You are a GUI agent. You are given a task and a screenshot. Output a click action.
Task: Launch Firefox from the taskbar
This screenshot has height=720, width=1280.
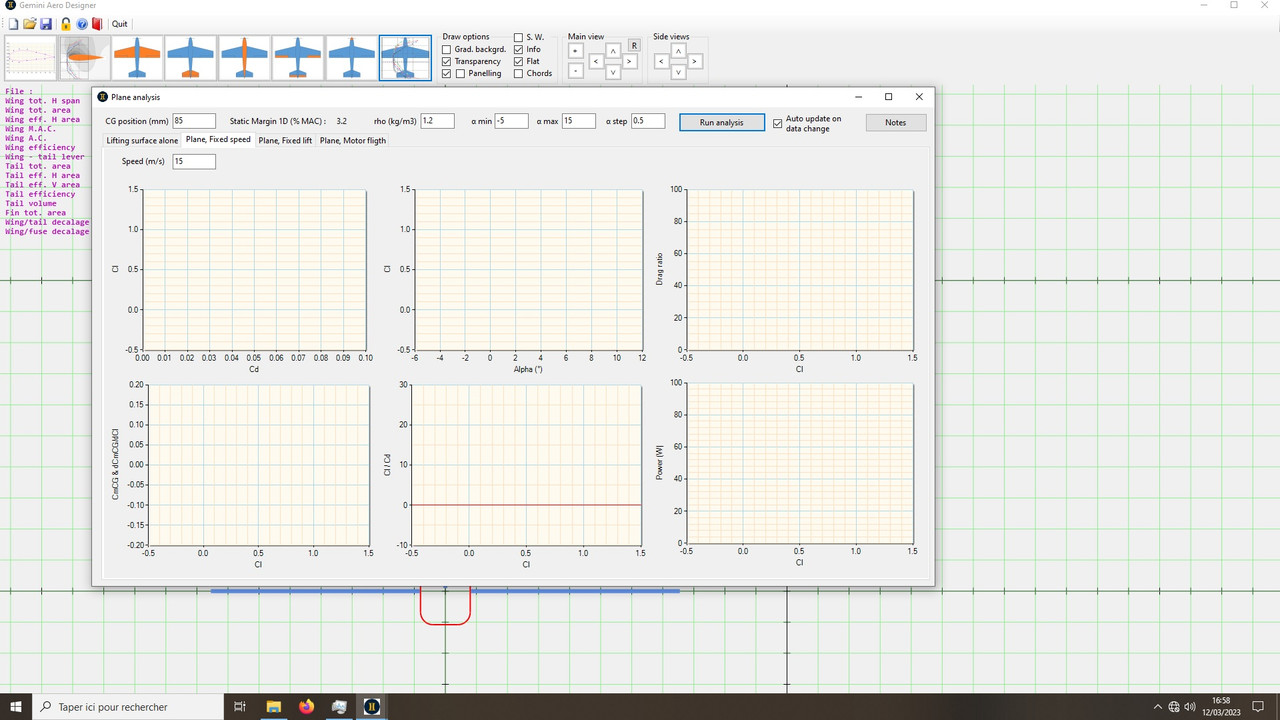tap(306, 706)
